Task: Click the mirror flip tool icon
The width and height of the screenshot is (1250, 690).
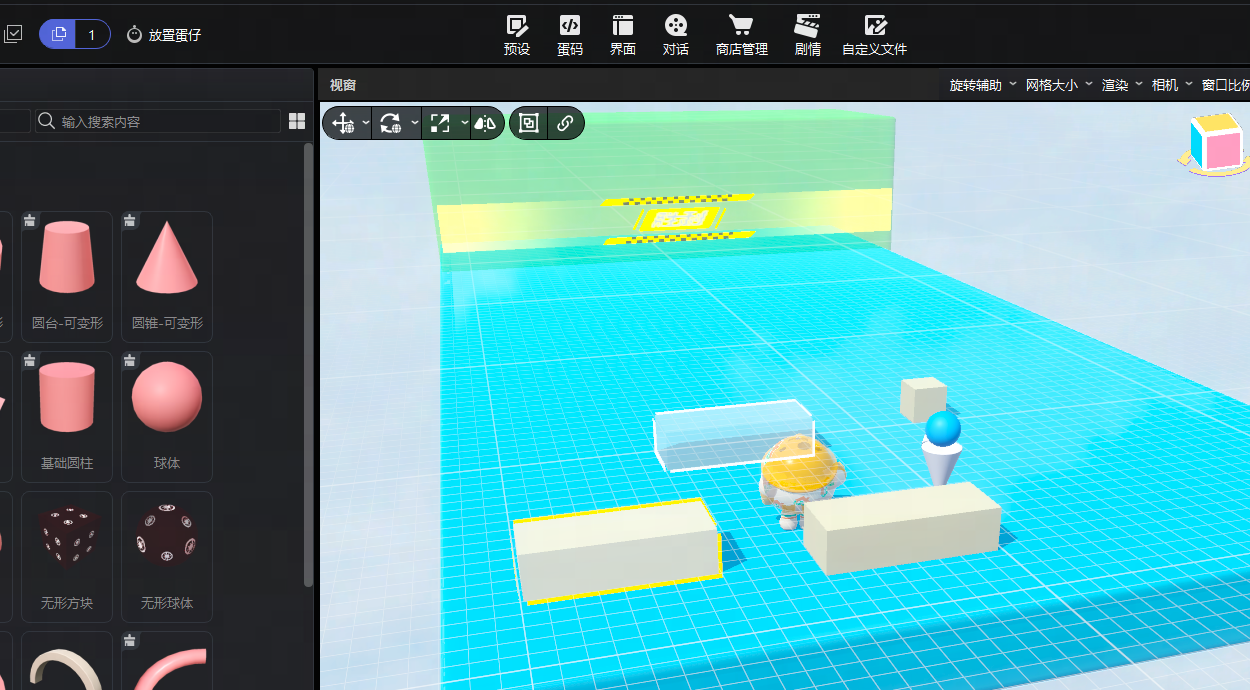Action: coord(485,123)
